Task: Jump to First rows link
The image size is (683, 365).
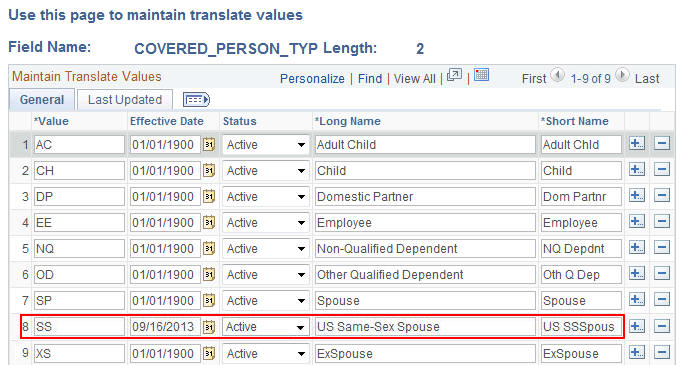Action: [x=534, y=79]
